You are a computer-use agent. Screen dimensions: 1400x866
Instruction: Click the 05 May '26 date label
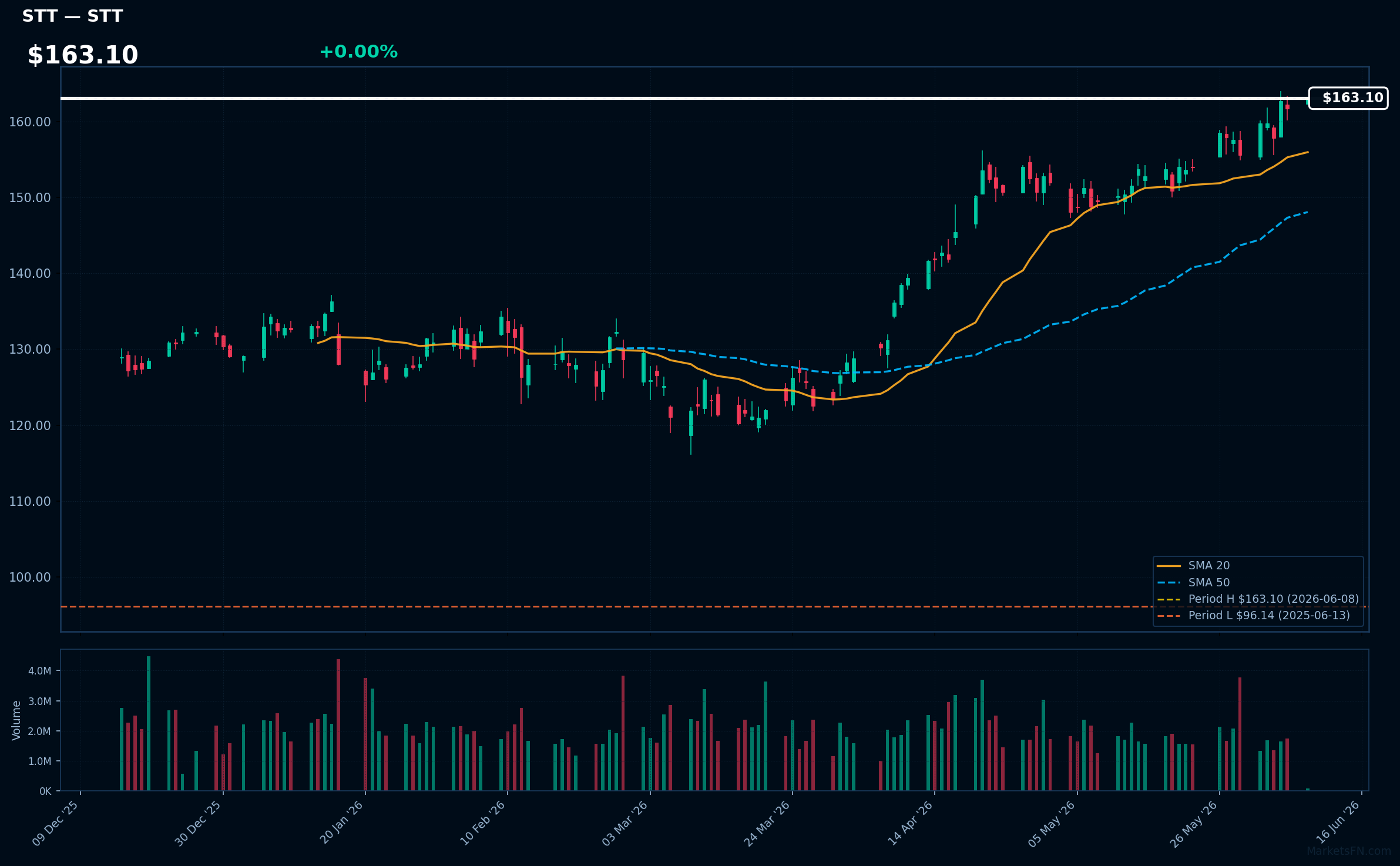[1052, 823]
